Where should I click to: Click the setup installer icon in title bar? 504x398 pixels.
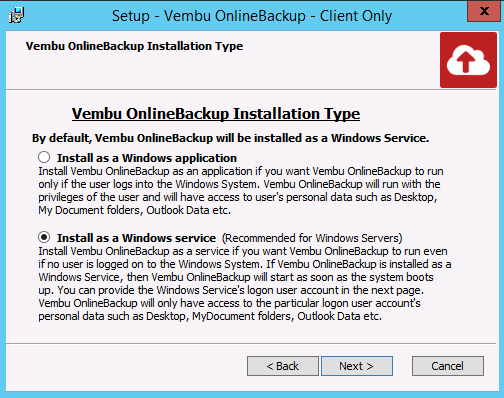(16, 15)
